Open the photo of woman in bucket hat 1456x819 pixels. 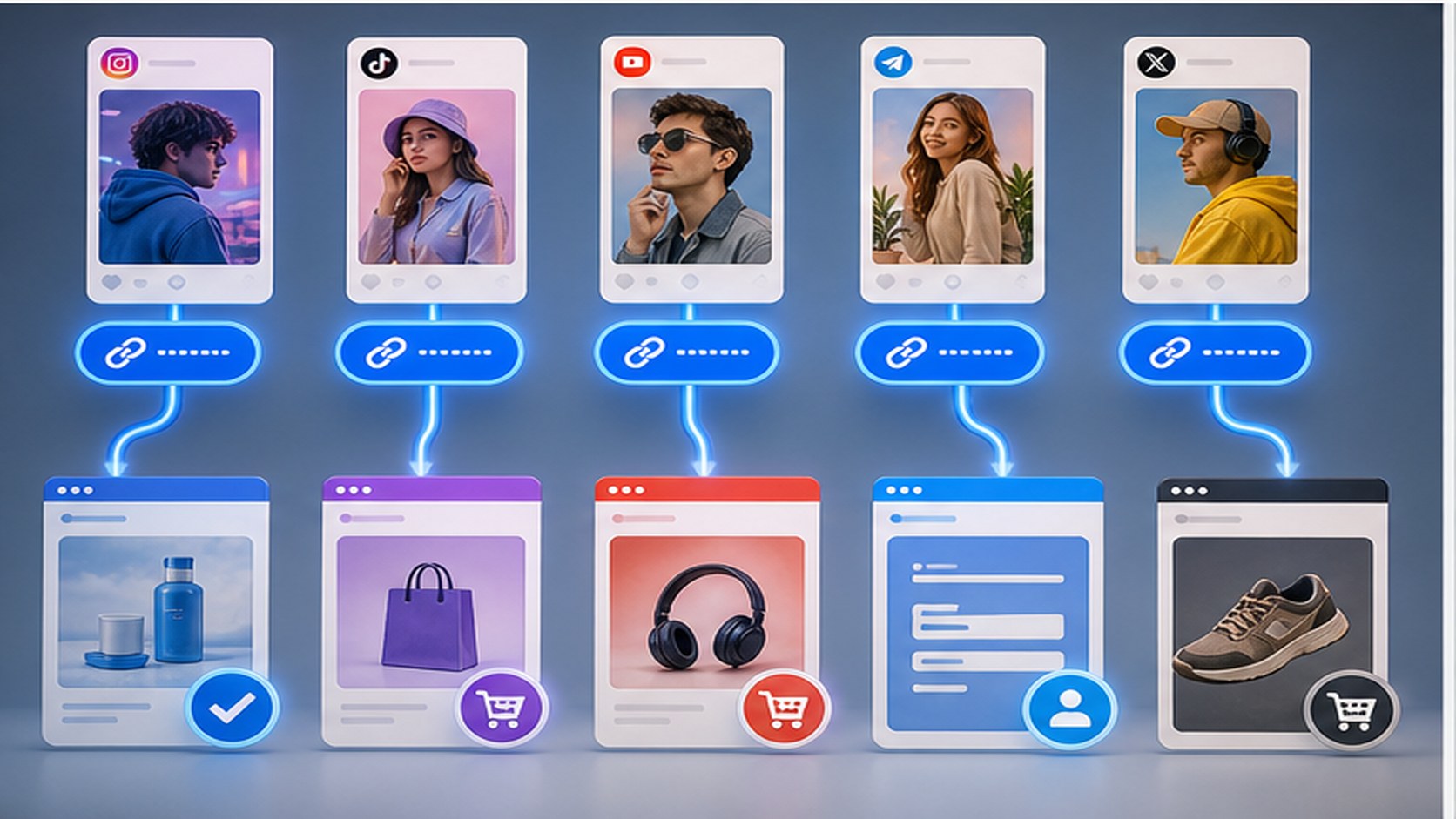(x=436, y=177)
